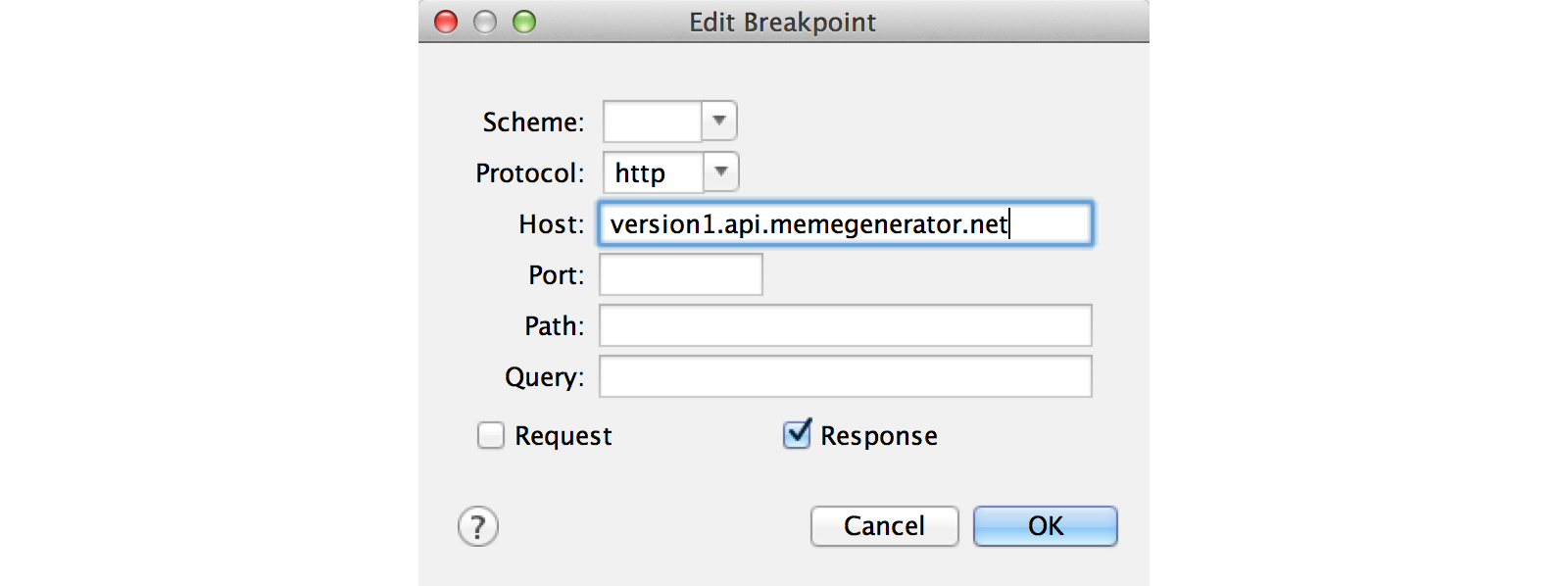Click the 'Host:' field label
The image size is (1568, 586).
pyautogui.click(x=551, y=224)
